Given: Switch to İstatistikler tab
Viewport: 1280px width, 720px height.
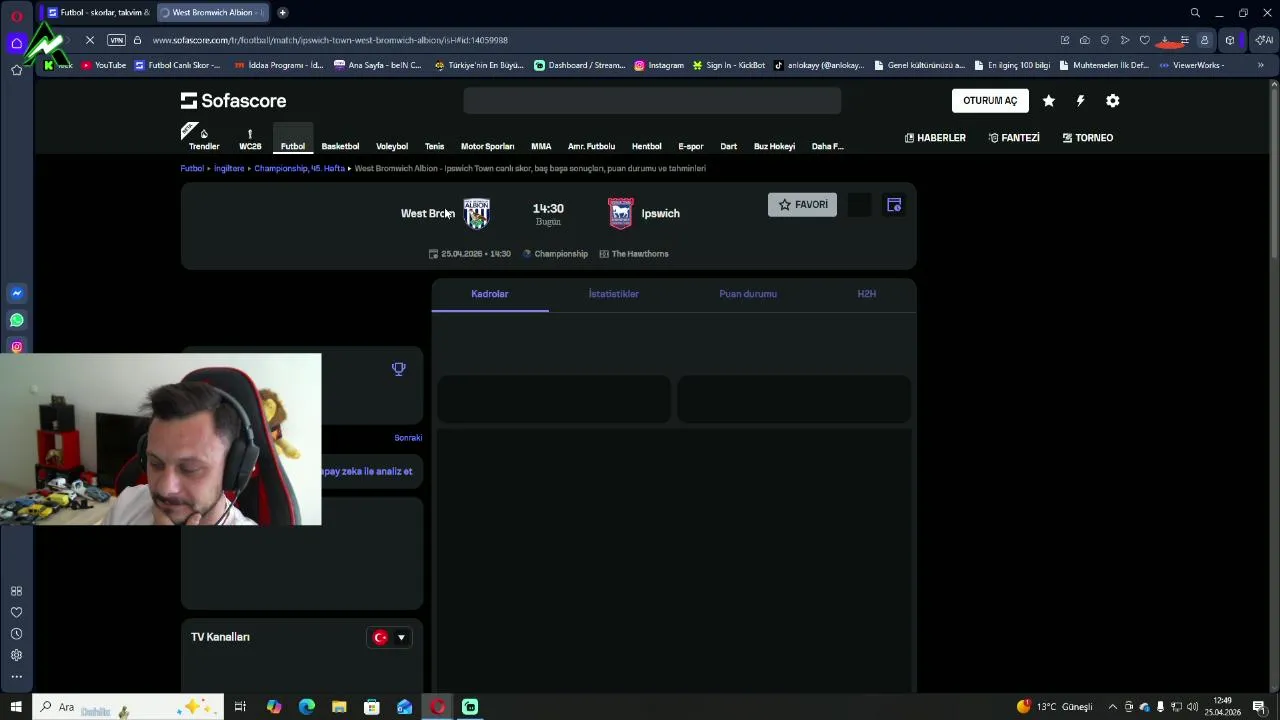Looking at the screenshot, I should tap(614, 294).
